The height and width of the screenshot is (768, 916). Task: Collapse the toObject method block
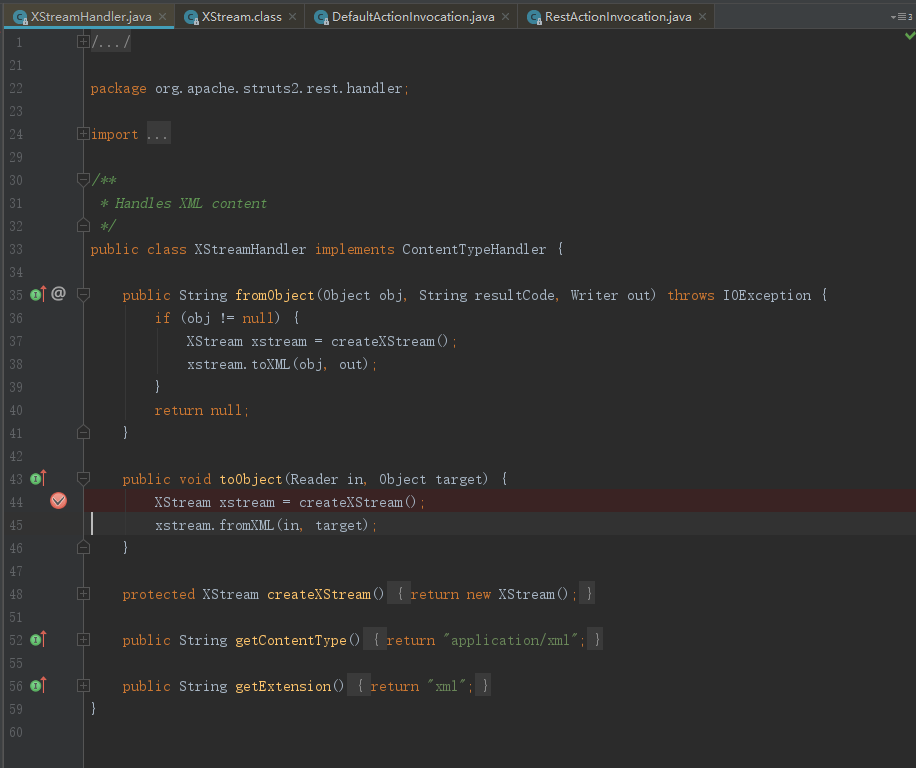(83, 479)
